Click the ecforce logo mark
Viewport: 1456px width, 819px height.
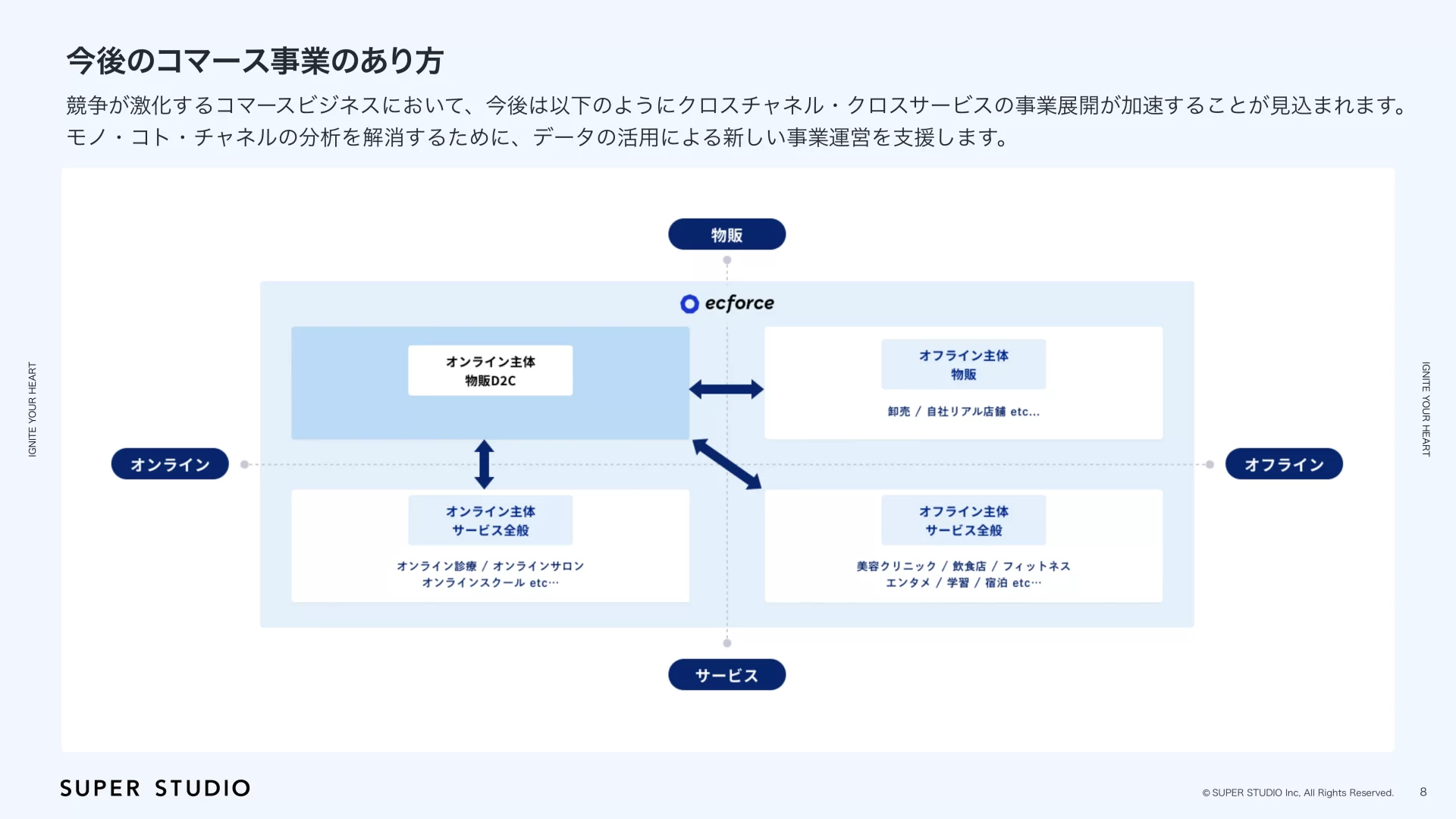coord(689,303)
